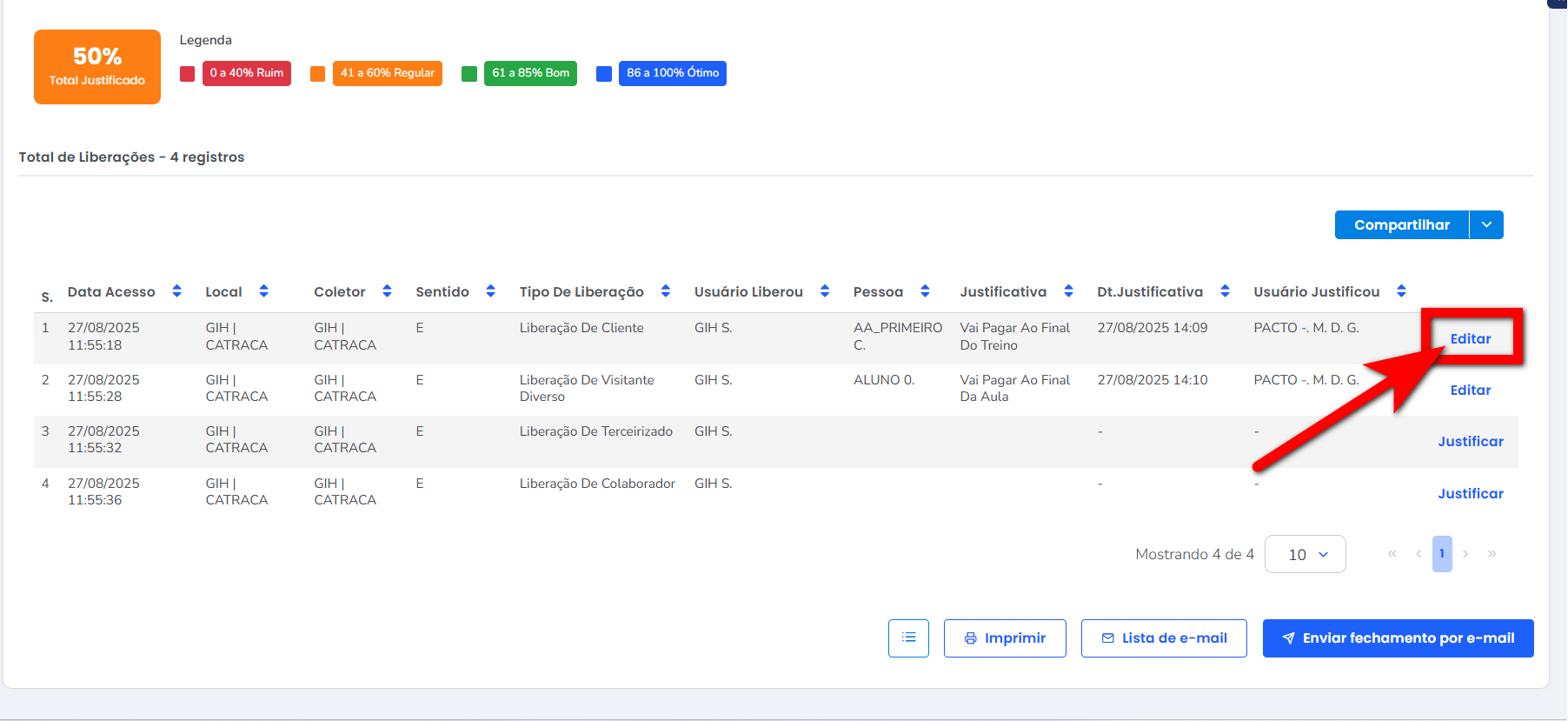The height and width of the screenshot is (721, 1568).
Task: Click the red Ruim legend swatch
Action: [187, 74]
